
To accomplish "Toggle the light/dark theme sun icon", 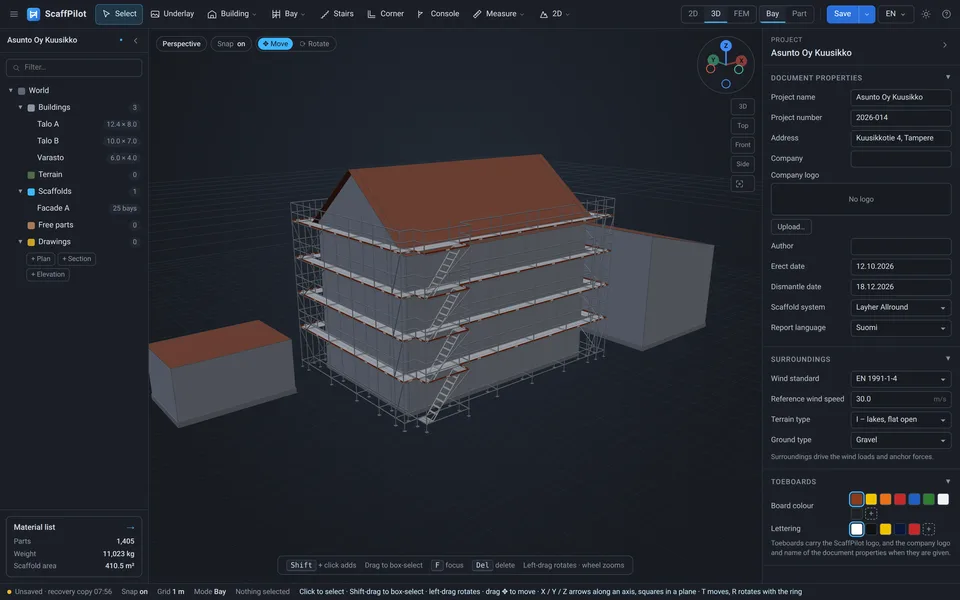I will coord(926,14).
